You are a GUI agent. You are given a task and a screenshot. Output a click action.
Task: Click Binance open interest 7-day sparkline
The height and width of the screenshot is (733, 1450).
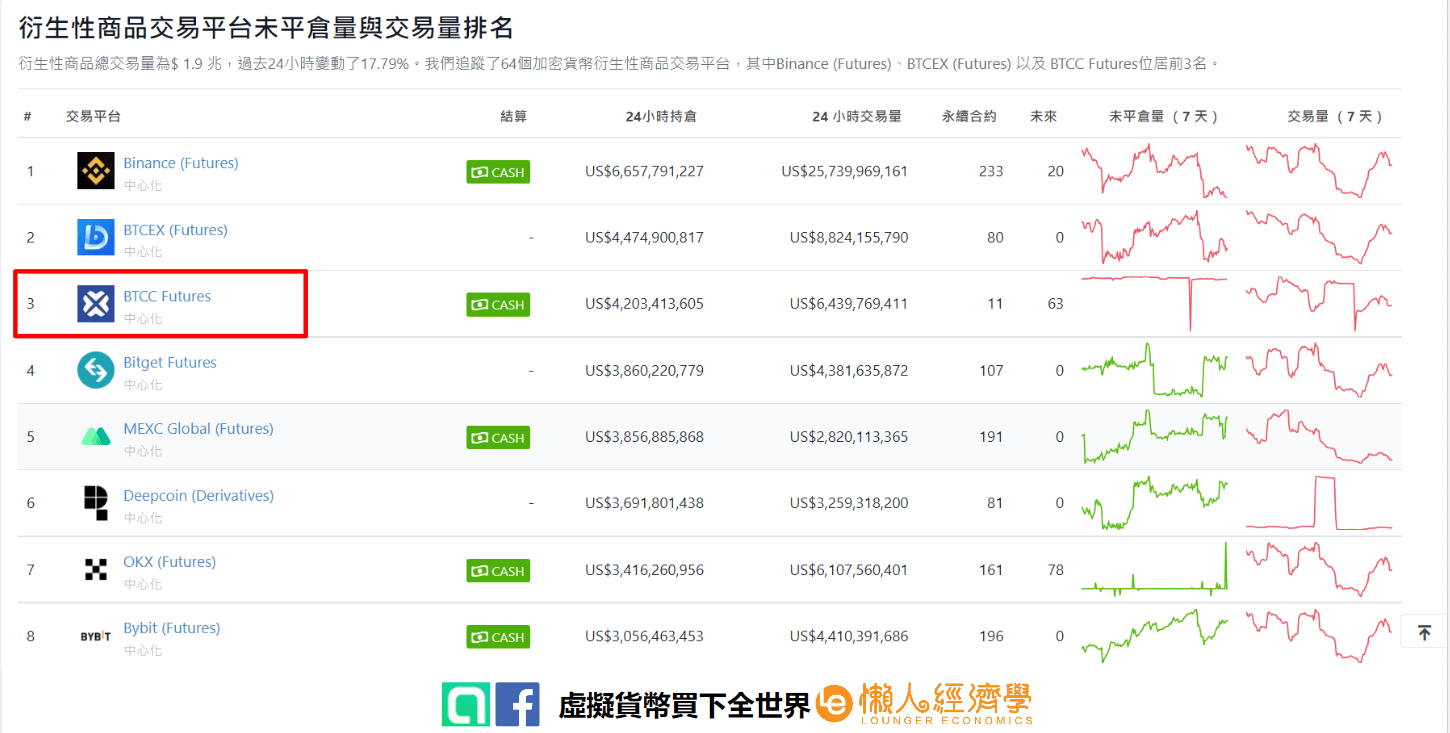point(1154,170)
